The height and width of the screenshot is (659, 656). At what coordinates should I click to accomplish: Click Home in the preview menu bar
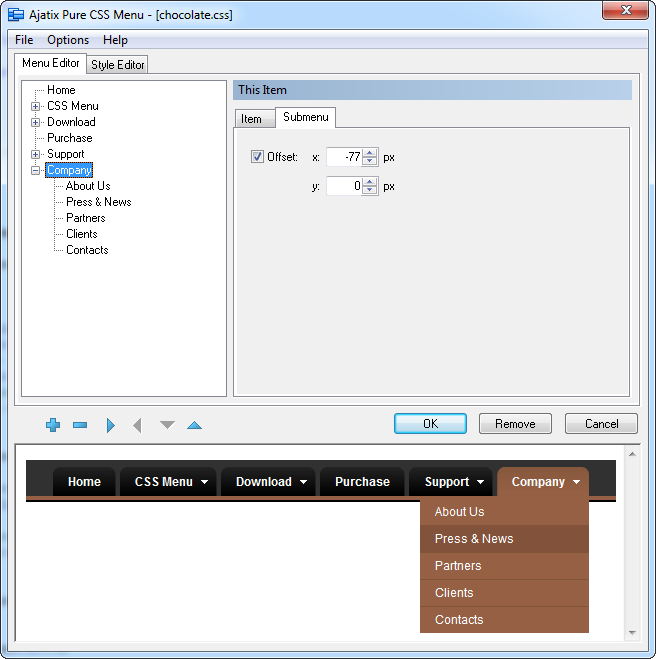[84, 482]
